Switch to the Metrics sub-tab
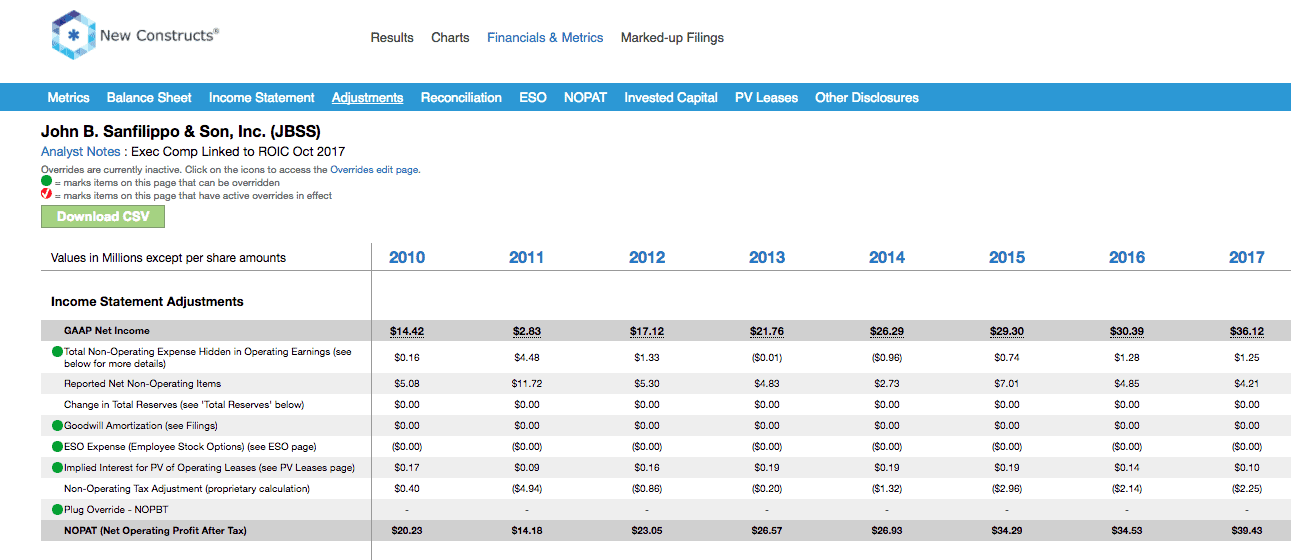The height and width of the screenshot is (560, 1291). (69, 97)
